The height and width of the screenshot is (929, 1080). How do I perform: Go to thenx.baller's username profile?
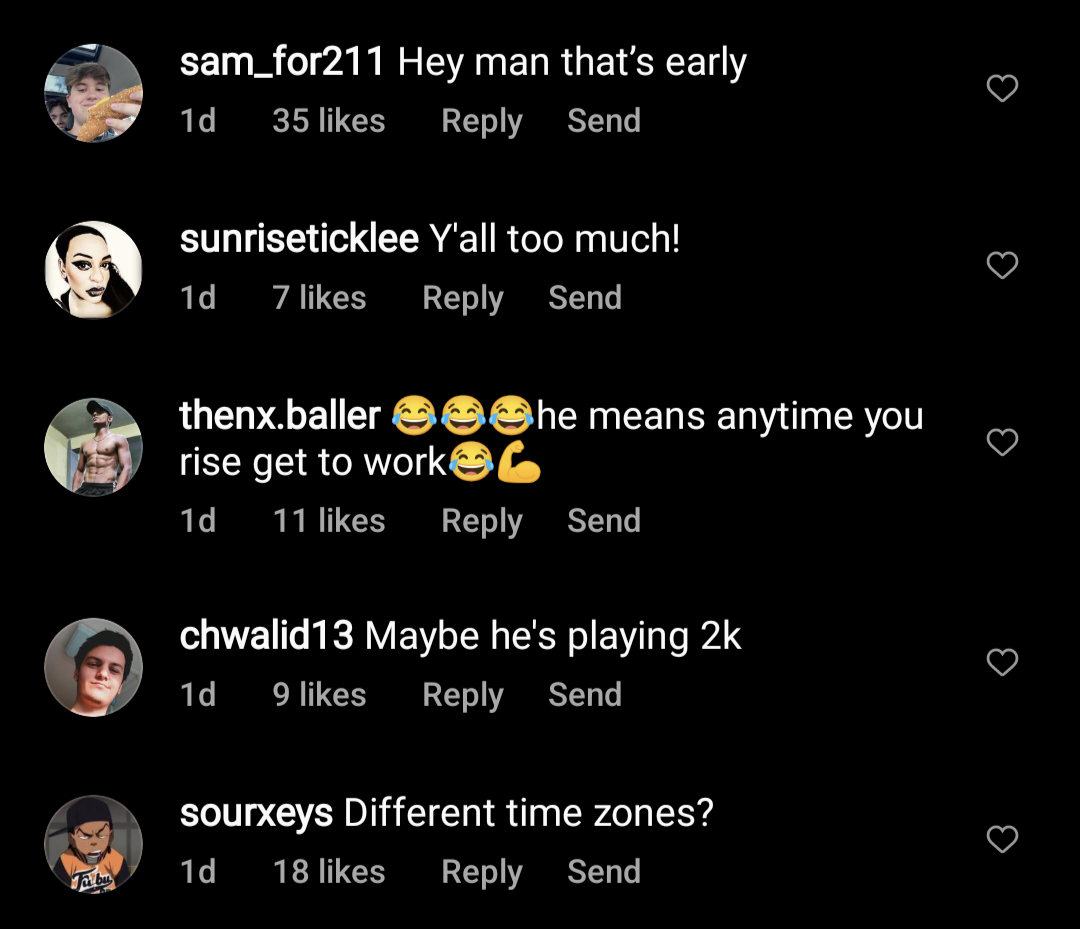pyautogui.click(x=280, y=416)
